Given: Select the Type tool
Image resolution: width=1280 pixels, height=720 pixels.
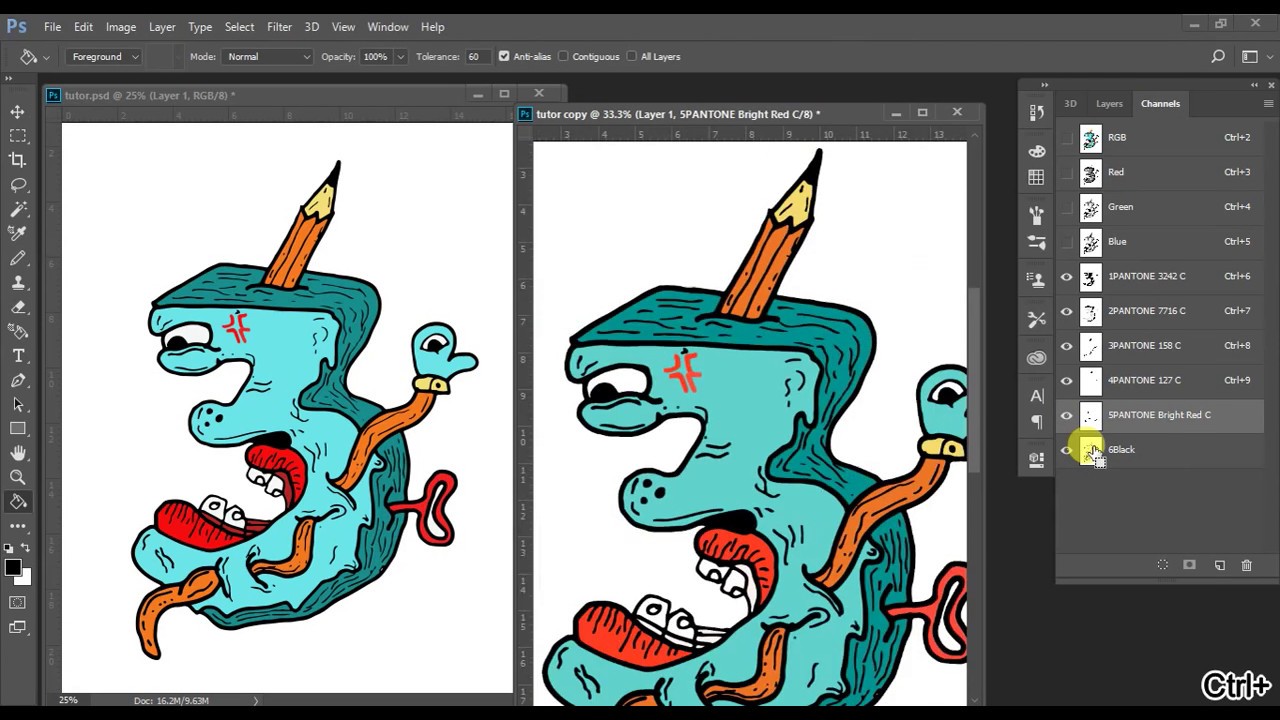Looking at the screenshot, I should pyautogui.click(x=18, y=356).
